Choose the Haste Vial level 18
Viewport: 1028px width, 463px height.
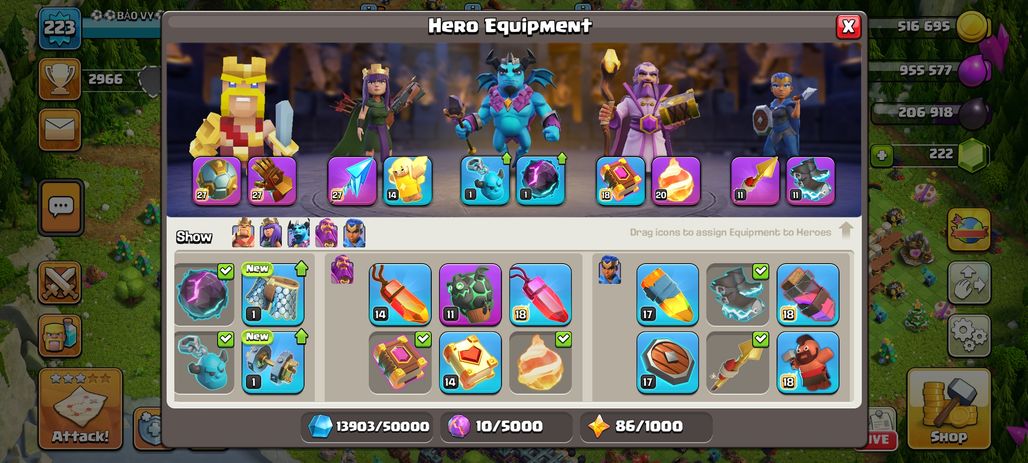click(x=808, y=294)
